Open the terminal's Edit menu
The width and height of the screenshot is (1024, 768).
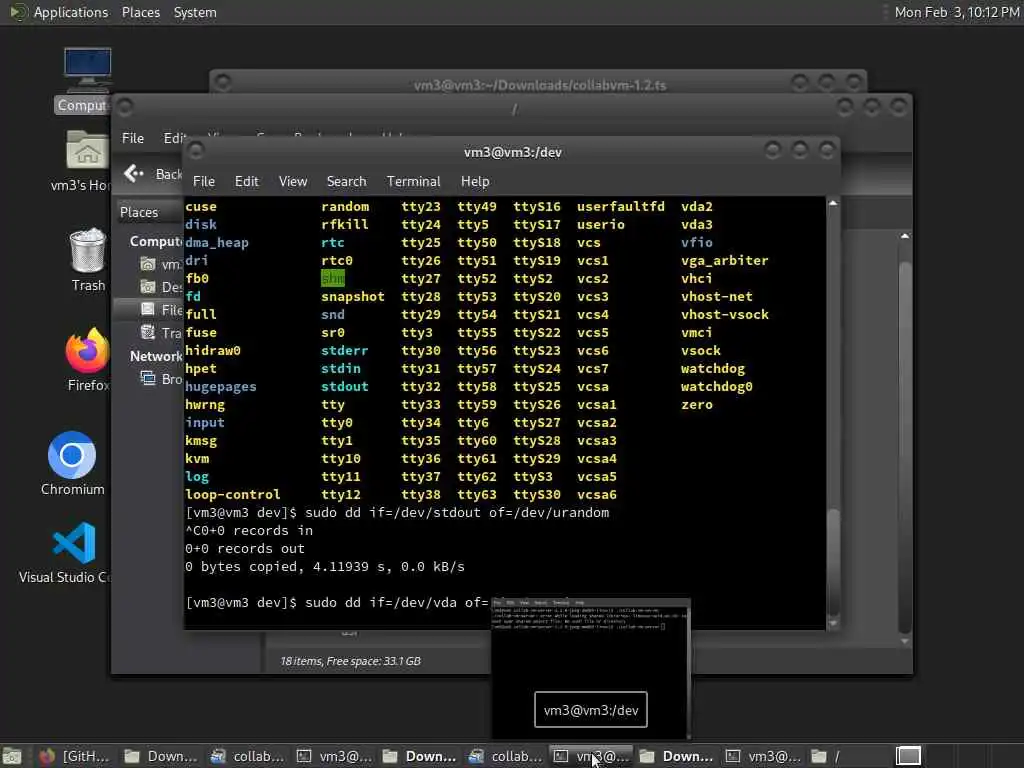point(246,182)
